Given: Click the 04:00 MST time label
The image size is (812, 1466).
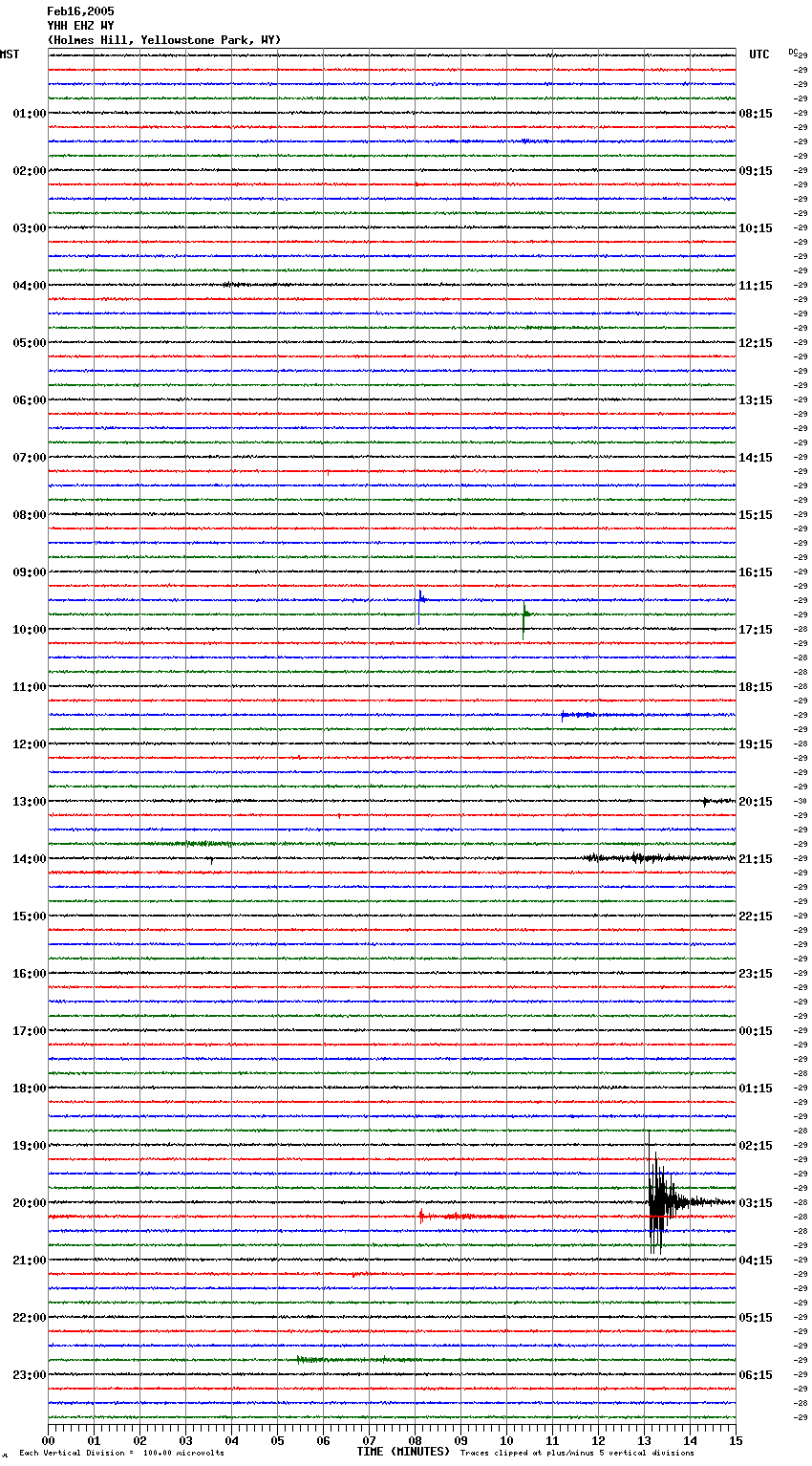Looking at the screenshot, I should tap(29, 286).
